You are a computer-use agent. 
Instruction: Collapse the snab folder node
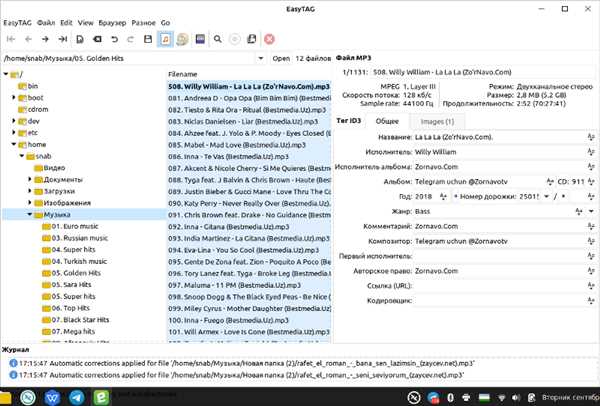22,156
